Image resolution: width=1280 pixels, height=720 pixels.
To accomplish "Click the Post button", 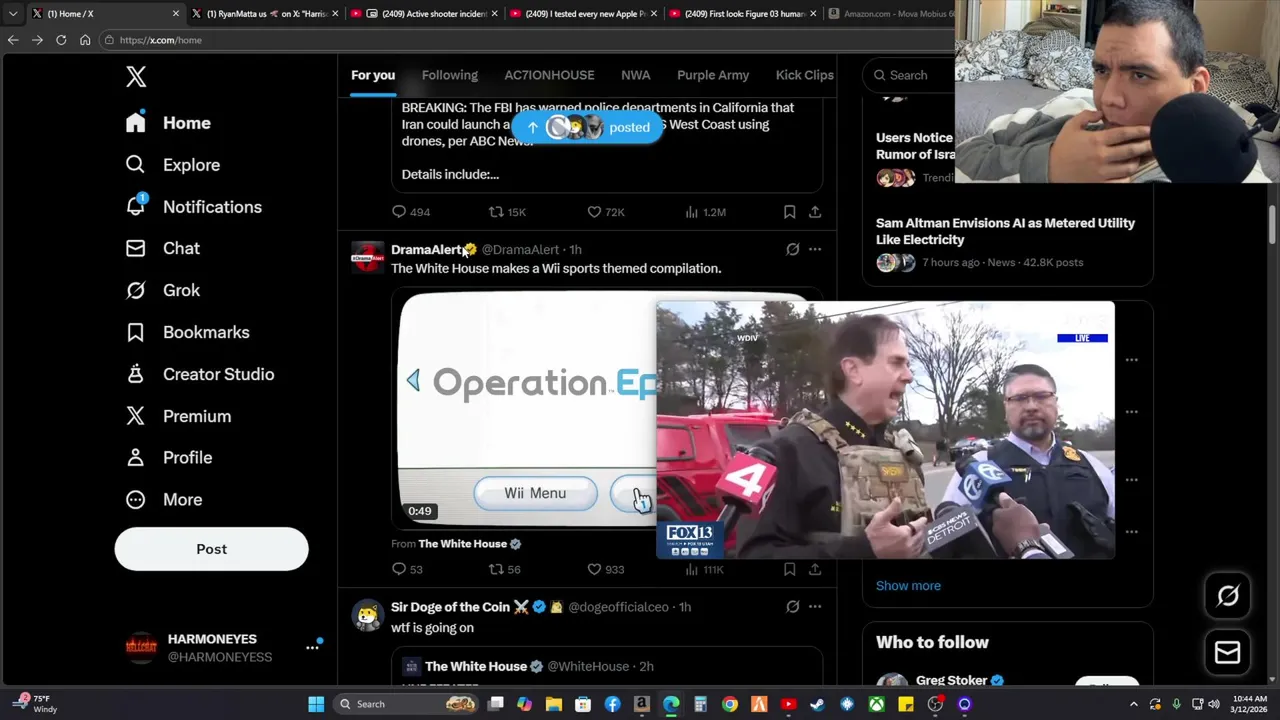I will pos(211,549).
